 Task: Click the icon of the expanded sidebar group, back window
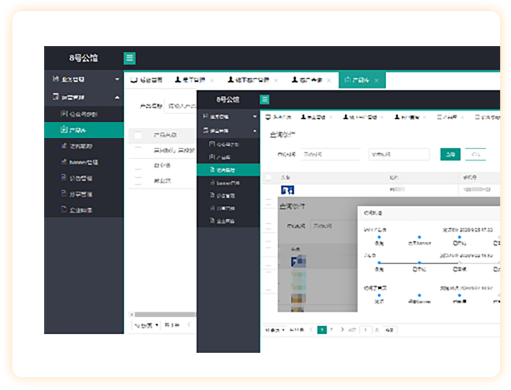pos(56,97)
